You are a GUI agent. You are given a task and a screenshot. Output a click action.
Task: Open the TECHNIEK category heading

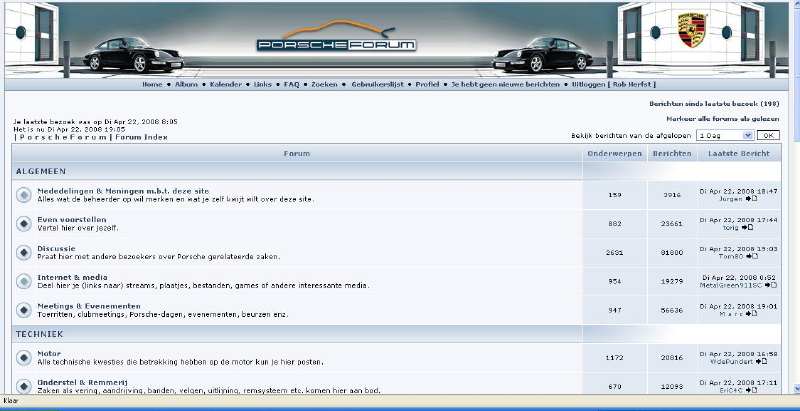(x=39, y=334)
